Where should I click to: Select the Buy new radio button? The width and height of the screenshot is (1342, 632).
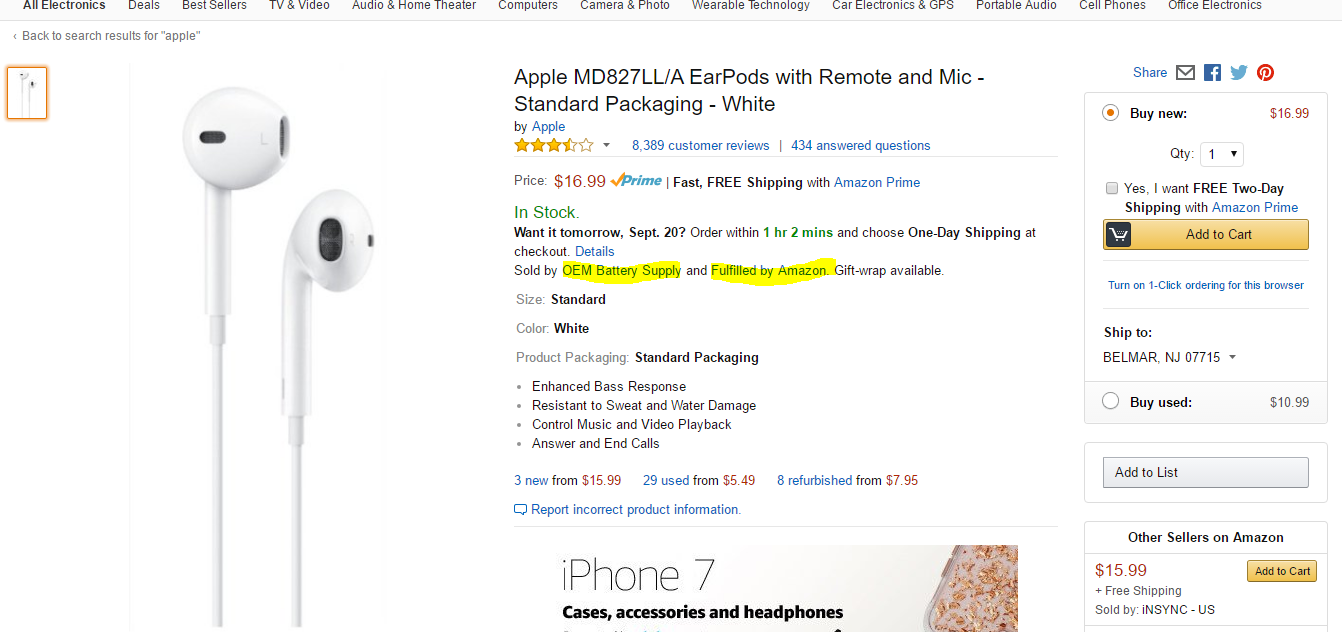pyautogui.click(x=1110, y=113)
